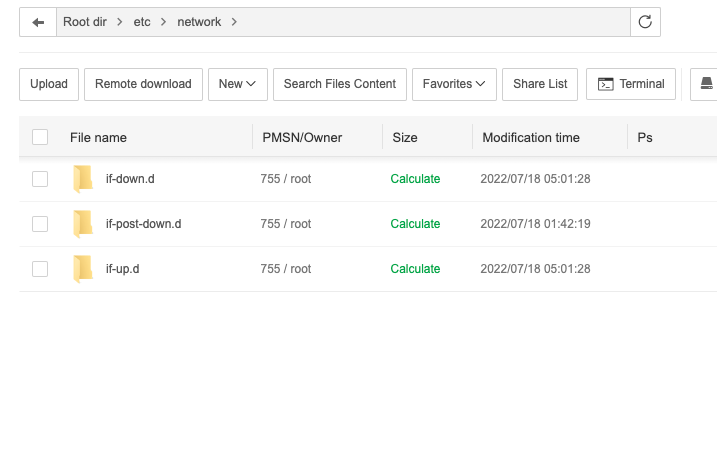
Task: Open the Share List button
Action: [540, 84]
